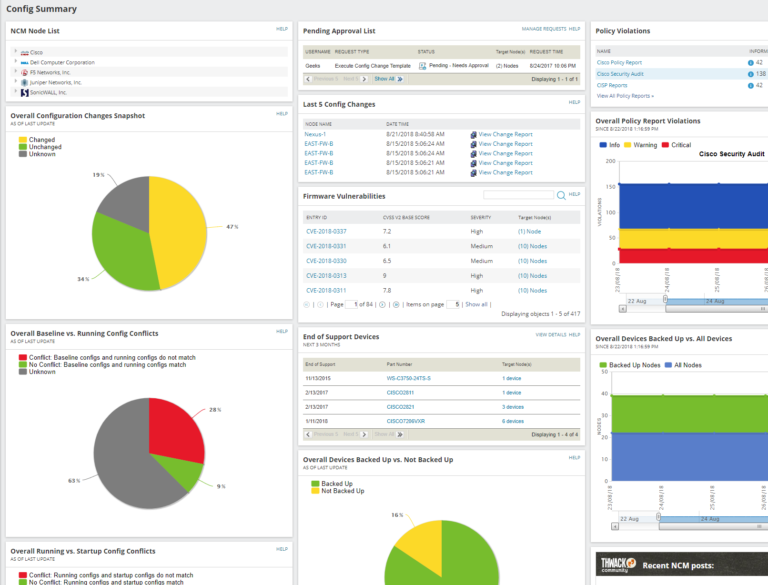Click the Warning legend swatch
Image resolution: width=768 pixels, height=585 pixels.
(627, 145)
